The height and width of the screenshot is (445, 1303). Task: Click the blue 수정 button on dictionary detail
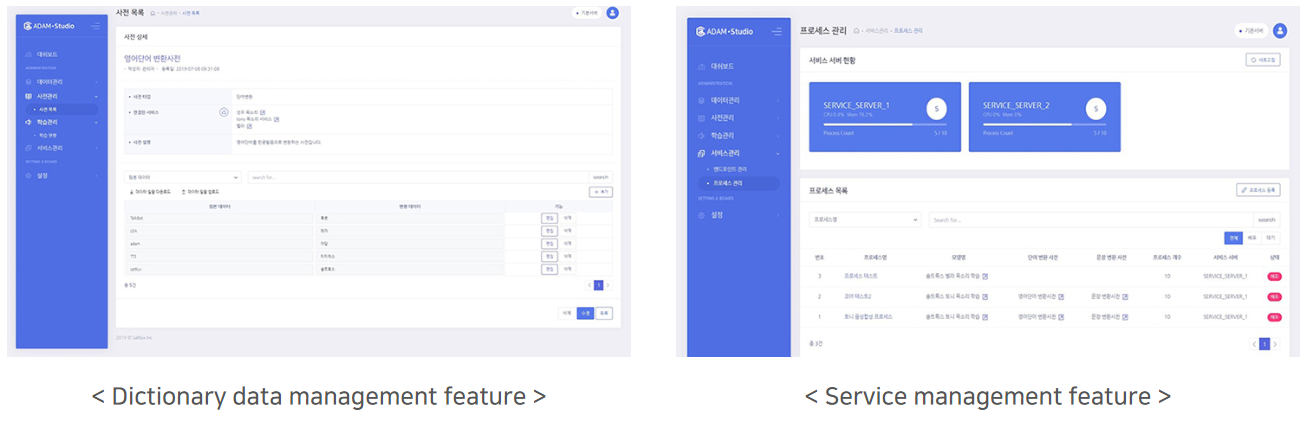point(585,313)
